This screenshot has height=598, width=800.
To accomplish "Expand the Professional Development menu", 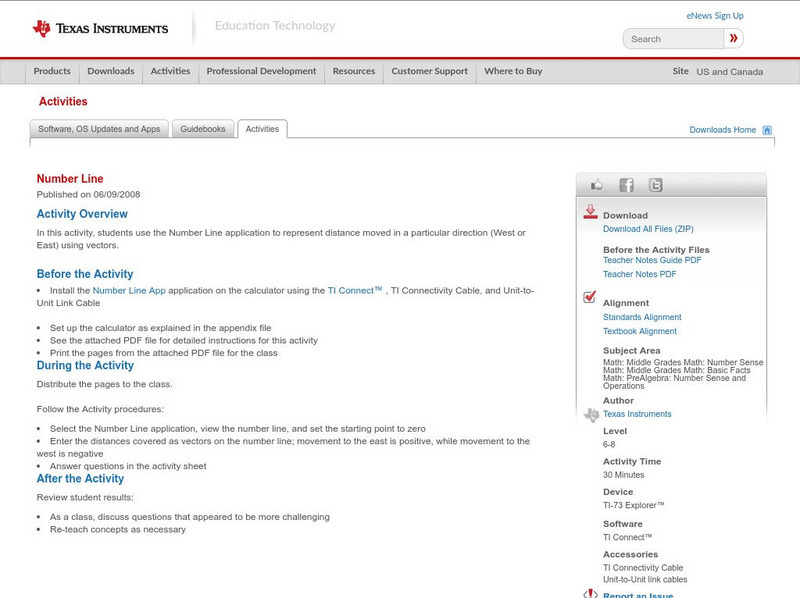I will (261, 71).
